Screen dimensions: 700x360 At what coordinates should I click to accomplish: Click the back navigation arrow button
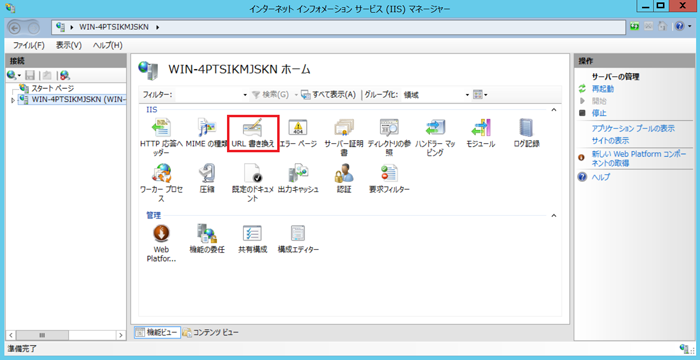(14, 27)
